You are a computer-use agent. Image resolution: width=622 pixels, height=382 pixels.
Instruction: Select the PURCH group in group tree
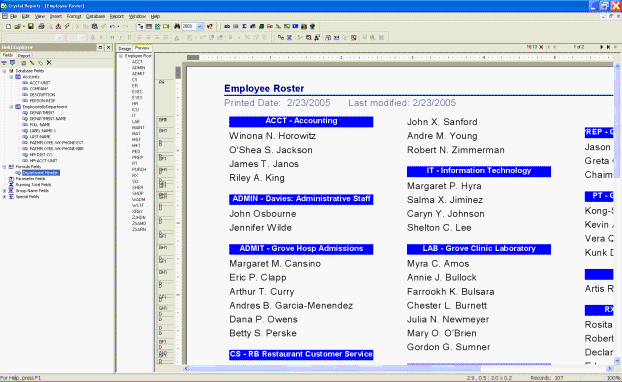click(x=139, y=169)
